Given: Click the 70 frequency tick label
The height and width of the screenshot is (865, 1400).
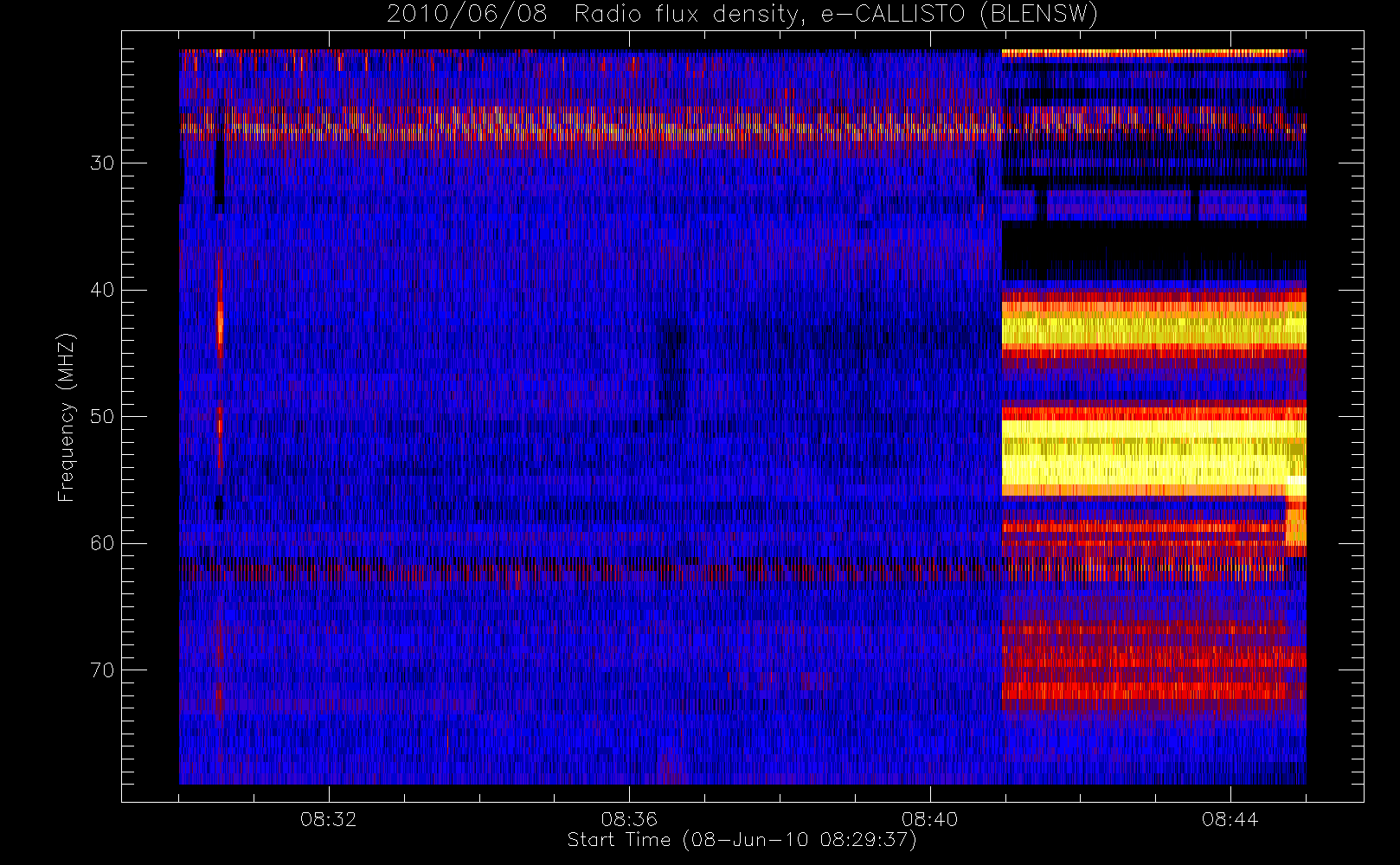Looking at the screenshot, I should 101,670.
